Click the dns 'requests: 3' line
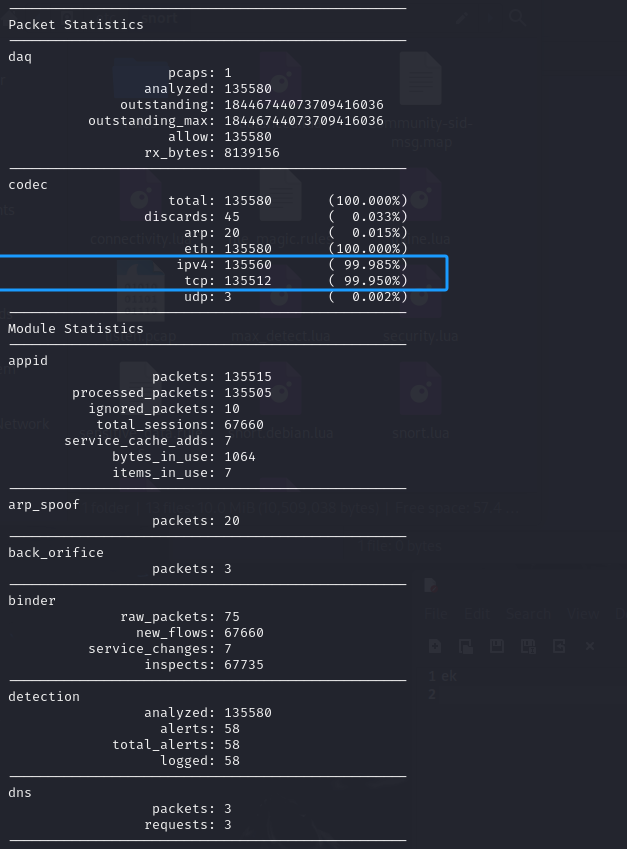This screenshot has width=627, height=849. 188,825
